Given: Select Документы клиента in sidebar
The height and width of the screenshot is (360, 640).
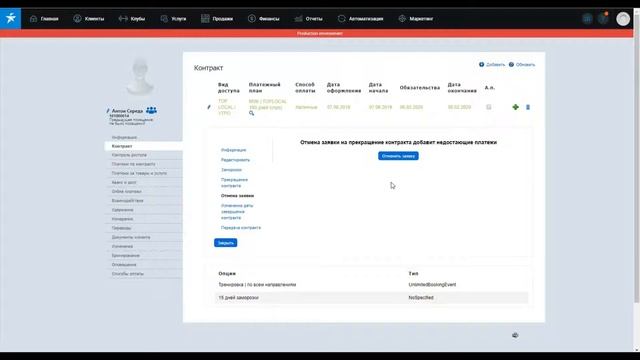Looking at the screenshot, I should pyautogui.click(x=131, y=237).
